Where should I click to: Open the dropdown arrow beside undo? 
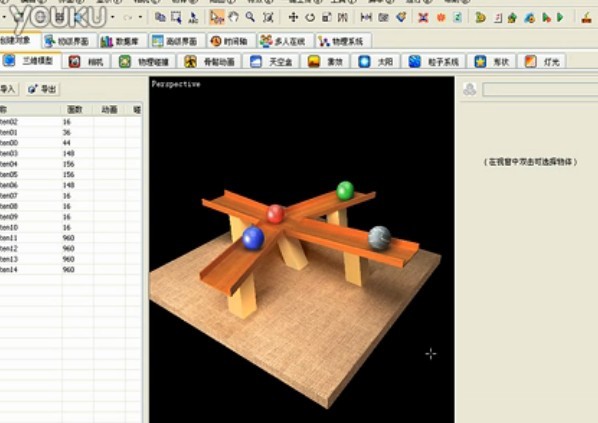(x=113, y=17)
